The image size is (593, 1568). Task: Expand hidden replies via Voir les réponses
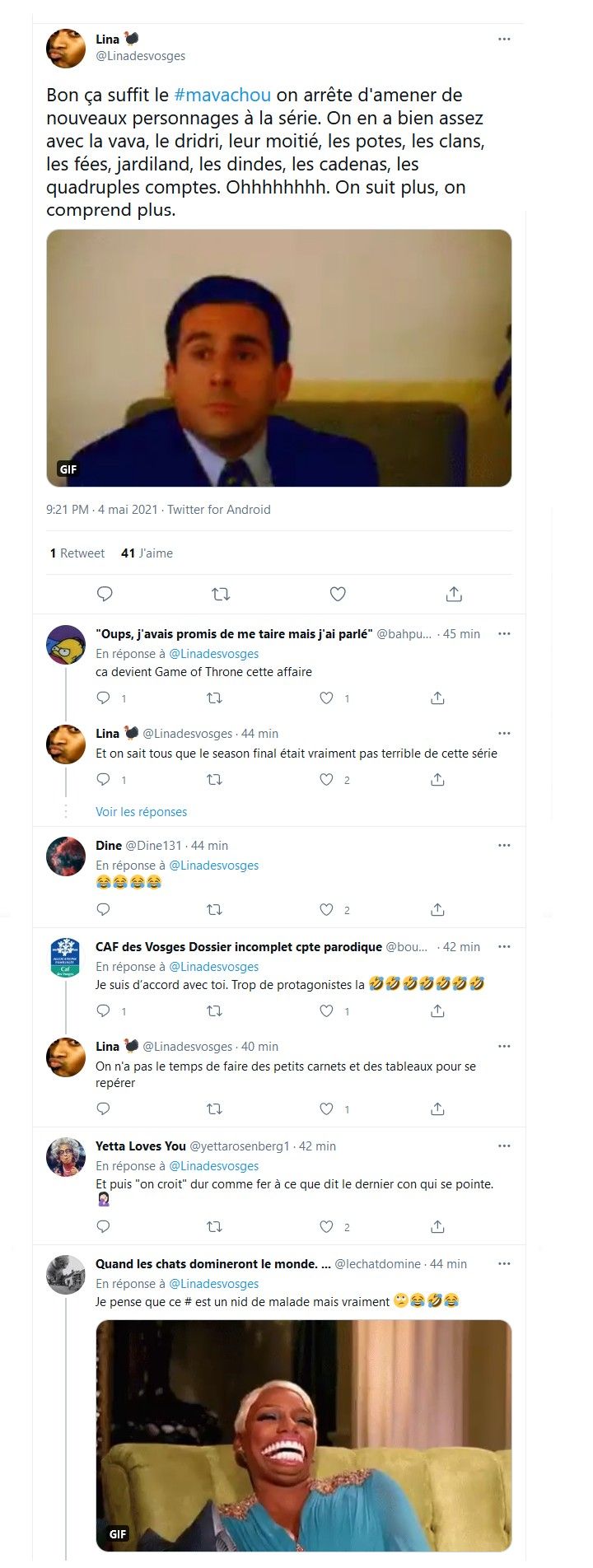[x=141, y=811]
